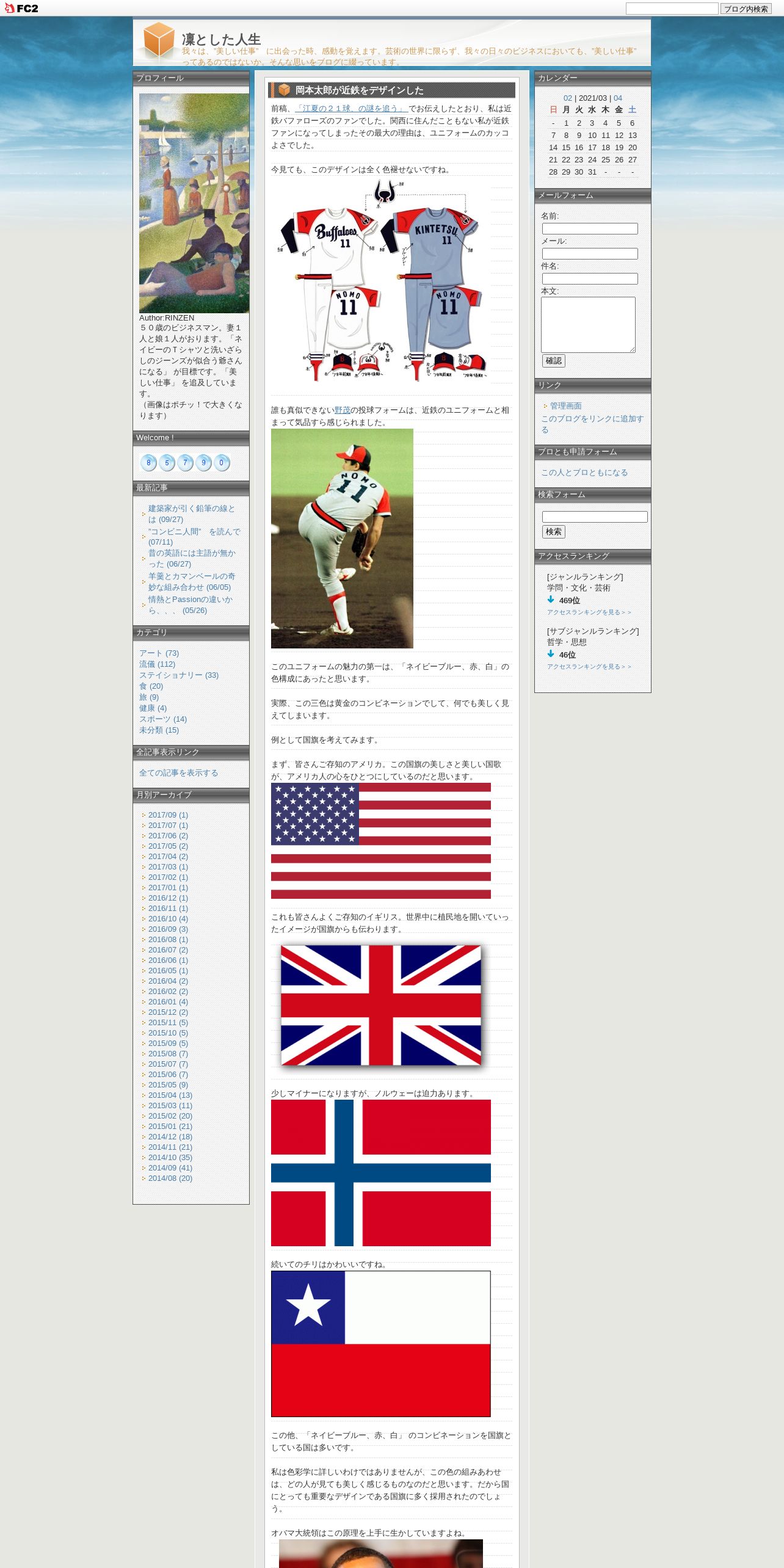Open recent article 建築家が引く鉛筆の線とは

(x=192, y=514)
